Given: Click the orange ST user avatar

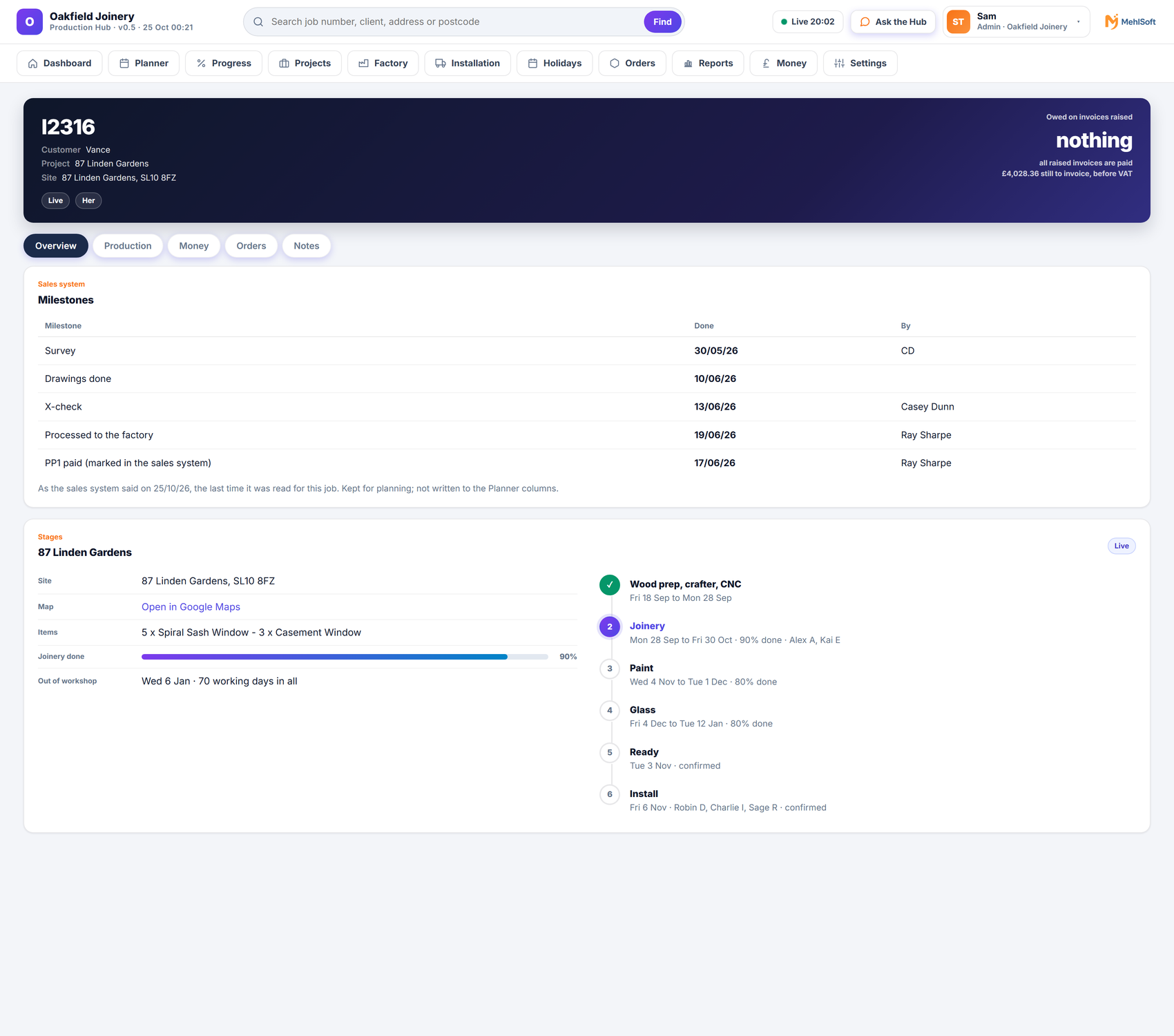Looking at the screenshot, I should click(x=959, y=21).
